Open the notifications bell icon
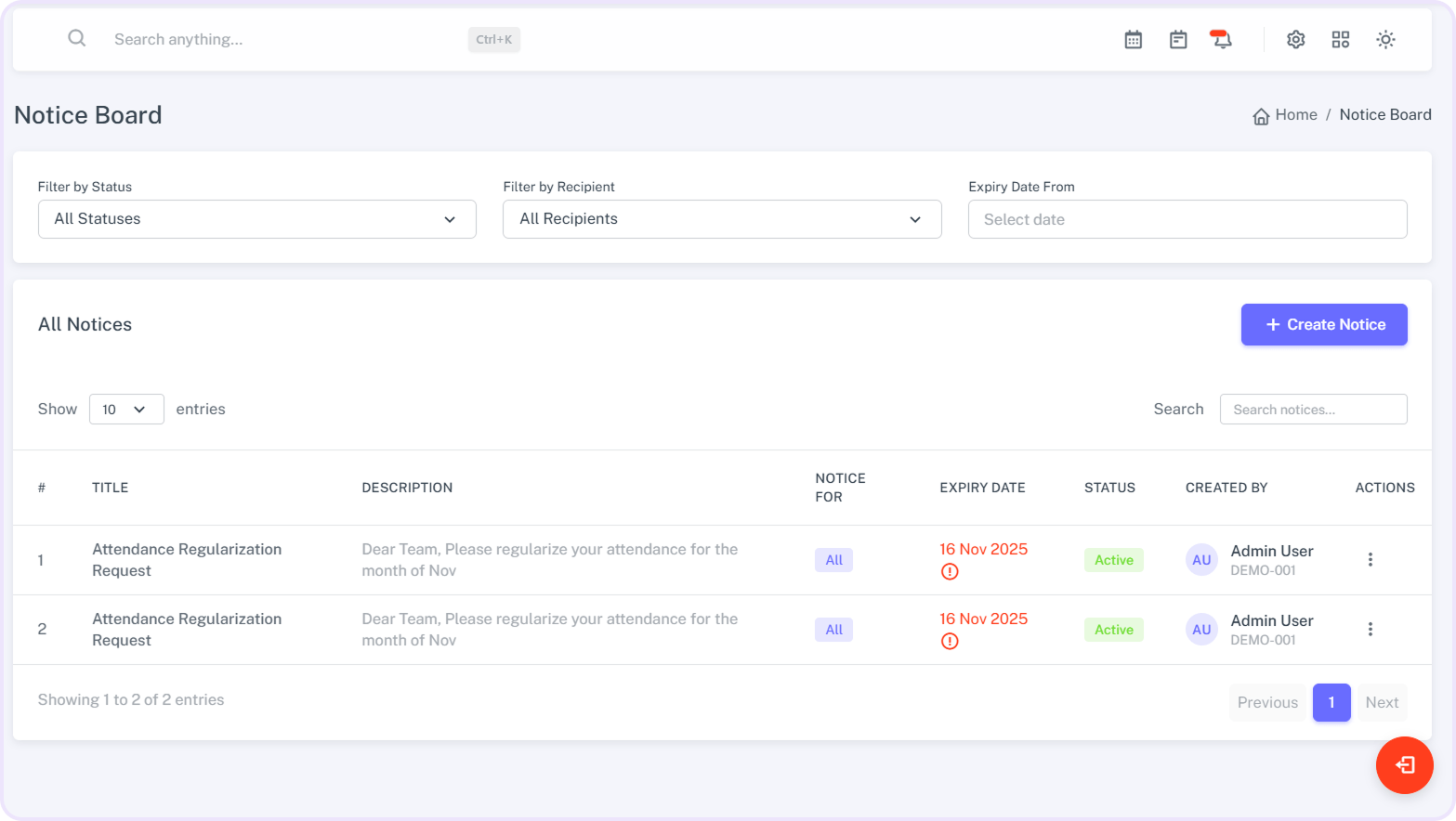The height and width of the screenshot is (821, 1456). click(x=1222, y=39)
